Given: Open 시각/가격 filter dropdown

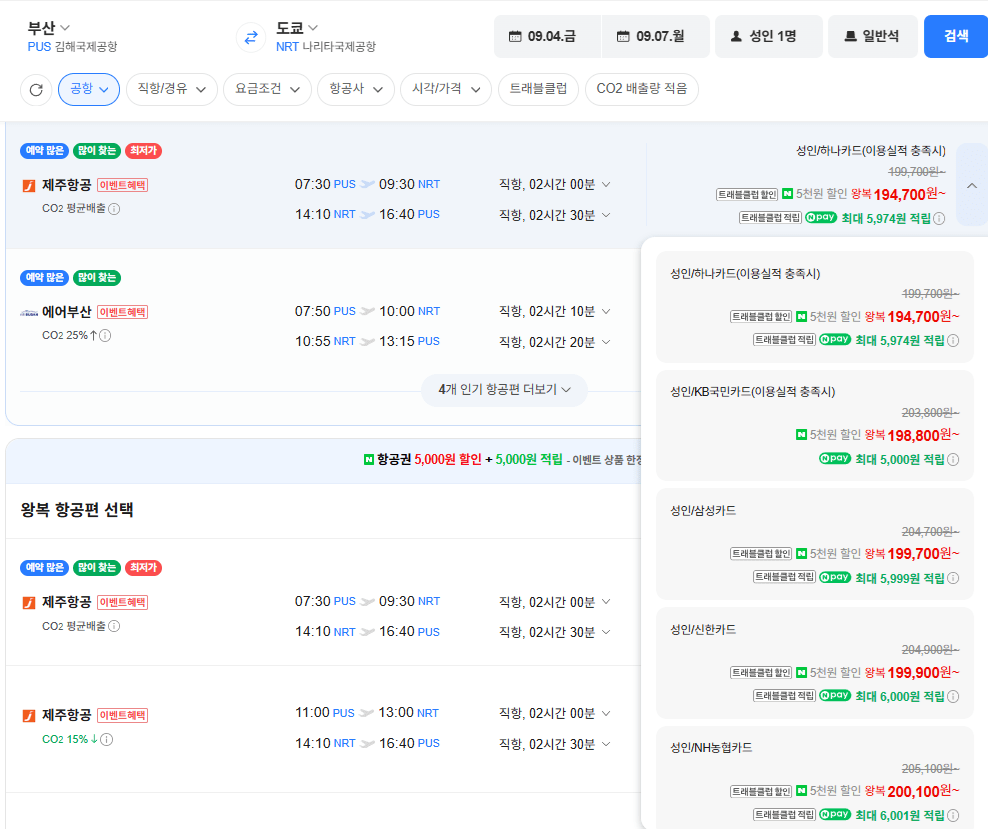Looking at the screenshot, I should (x=445, y=89).
